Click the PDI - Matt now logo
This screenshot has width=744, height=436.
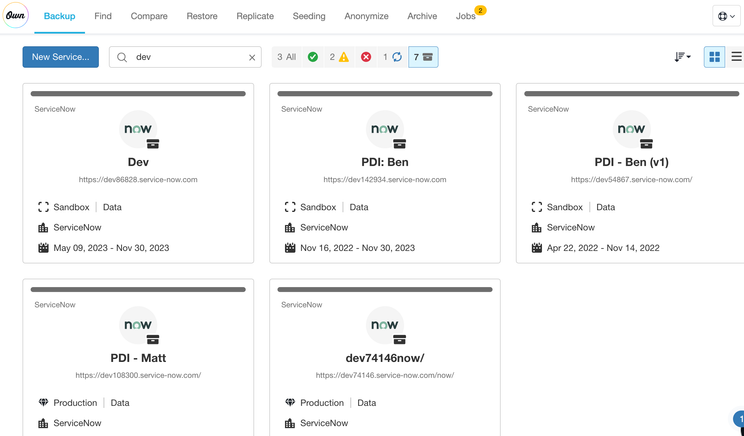point(138,325)
